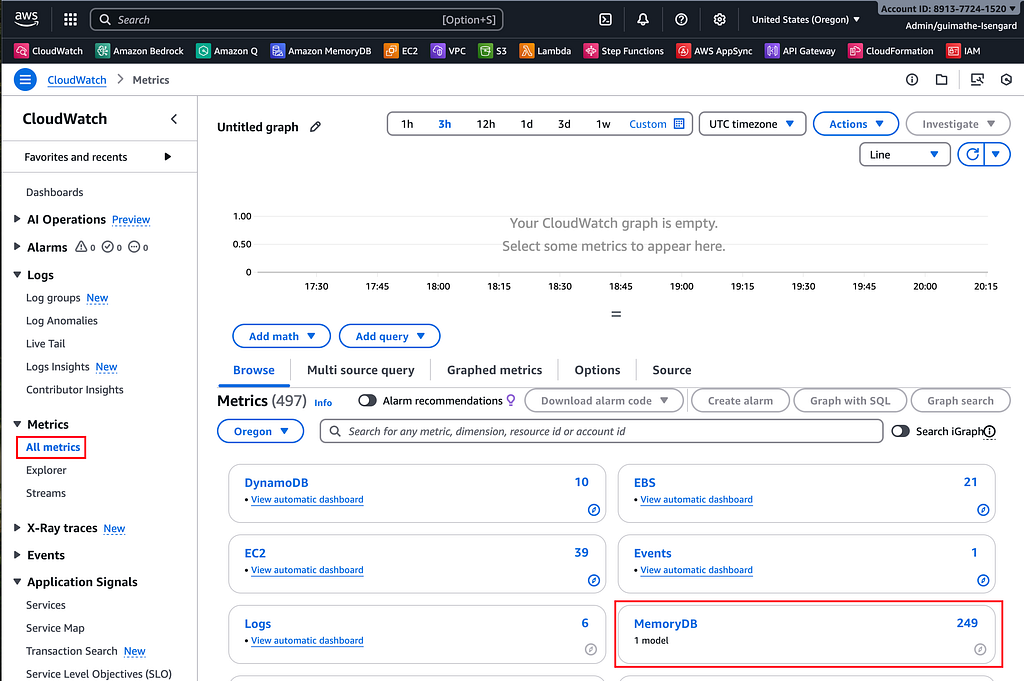Open All metrics in sidebar
Image resolution: width=1024 pixels, height=681 pixels.
(x=53, y=447)
